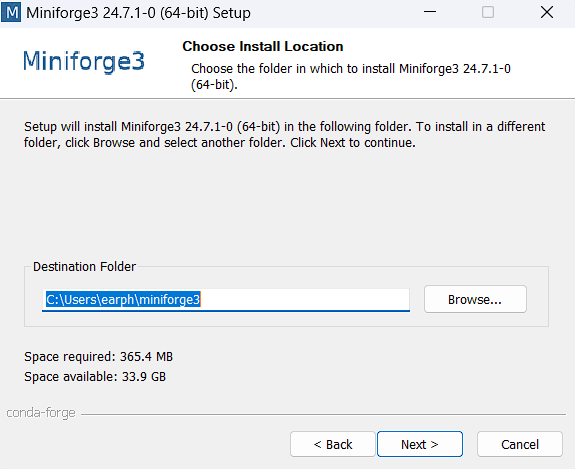Click the 'Space required: 365.4 MB' text
Screen dimensions: 575x469
point(98,356)
